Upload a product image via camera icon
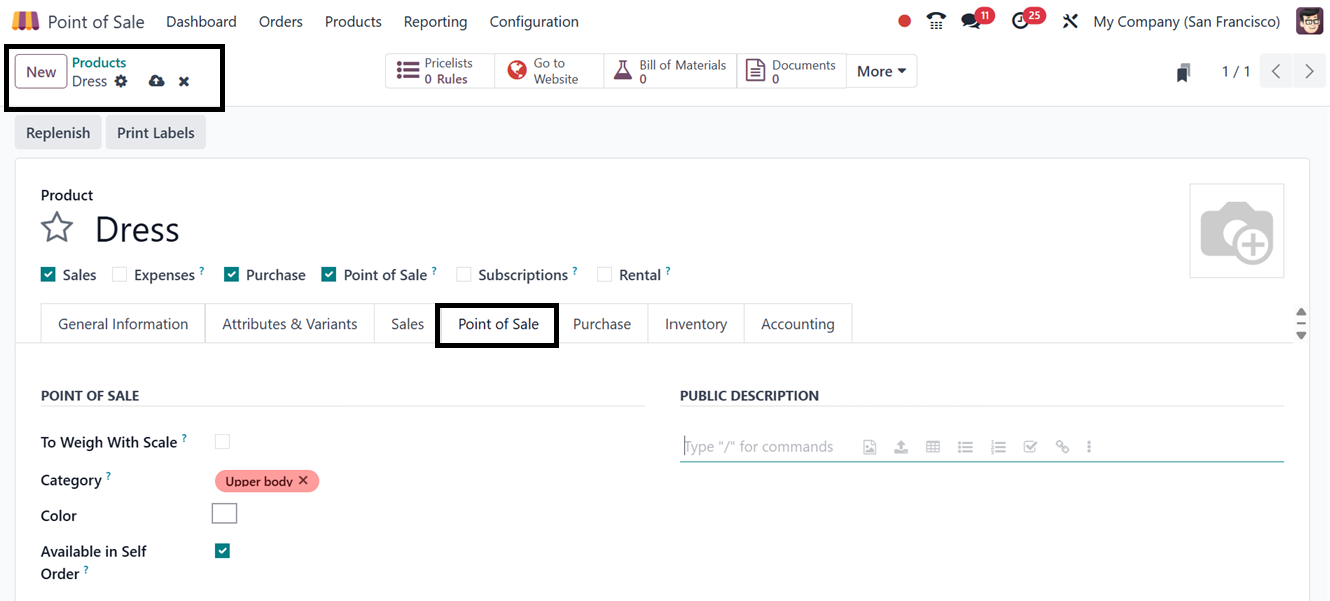This screenshot has width=1330, height=601. [1236, 231]
